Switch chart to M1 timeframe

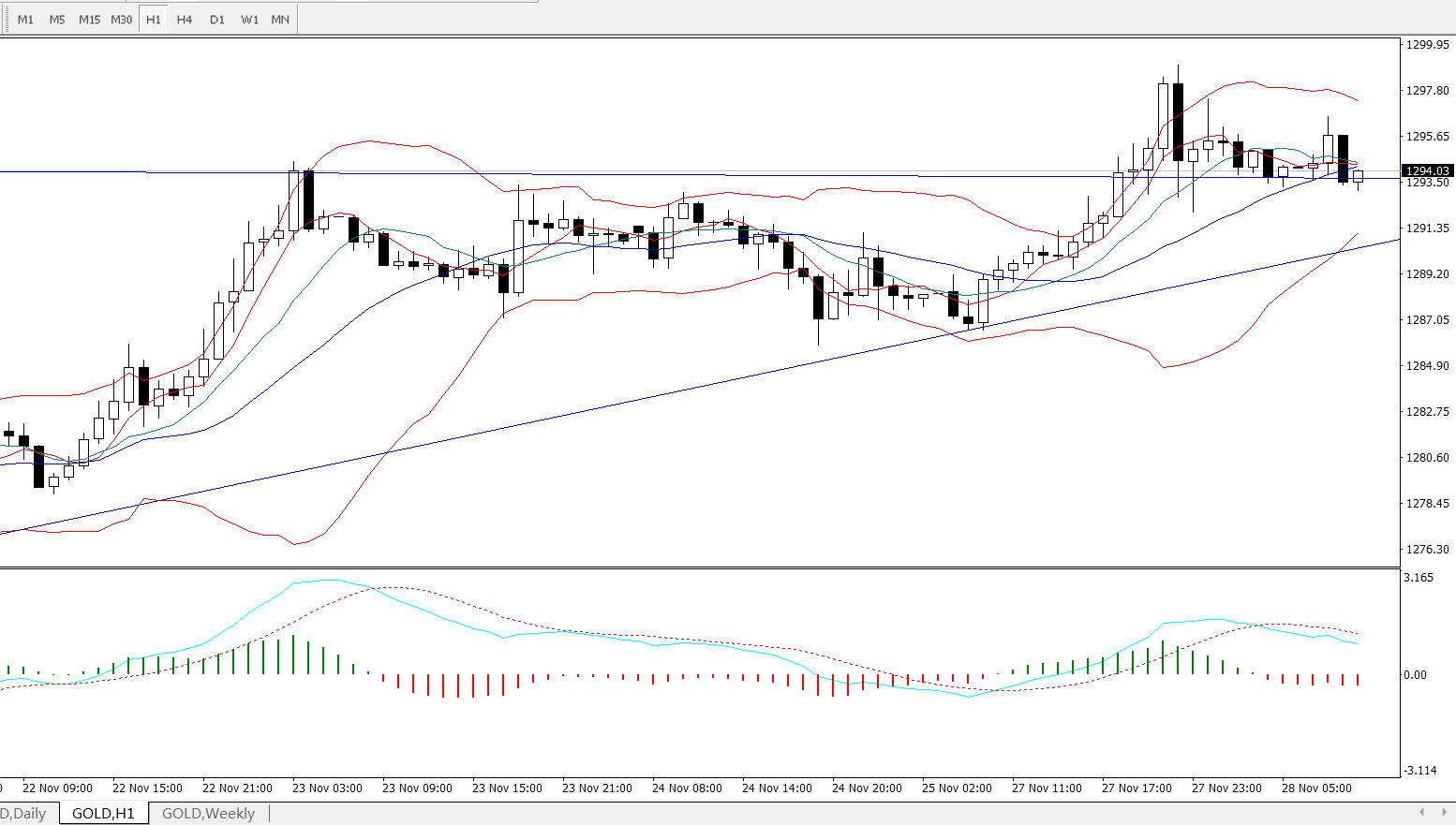pyautogui.click(x=25, y=20)
